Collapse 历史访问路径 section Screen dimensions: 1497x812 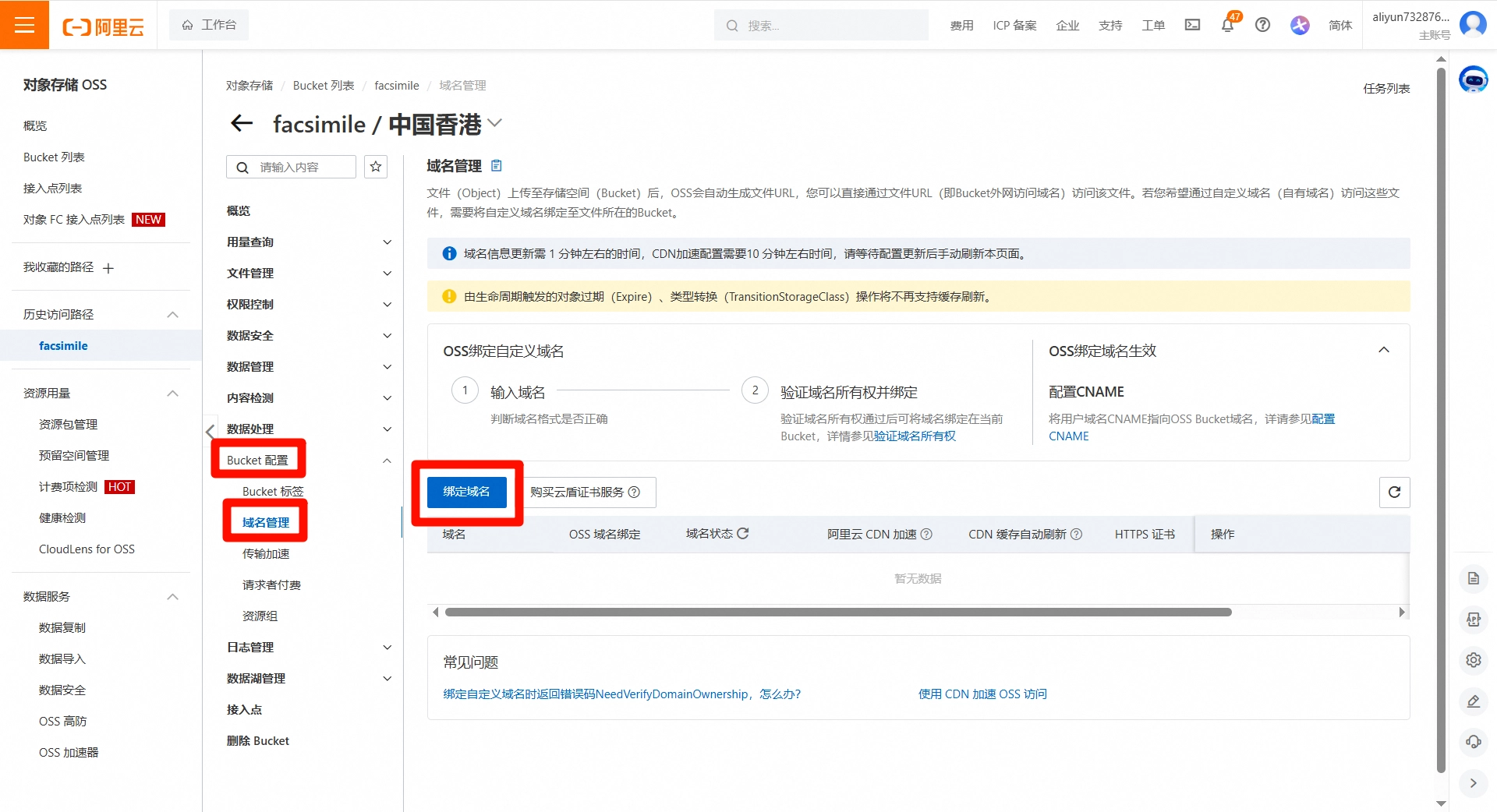coord(173,315)
